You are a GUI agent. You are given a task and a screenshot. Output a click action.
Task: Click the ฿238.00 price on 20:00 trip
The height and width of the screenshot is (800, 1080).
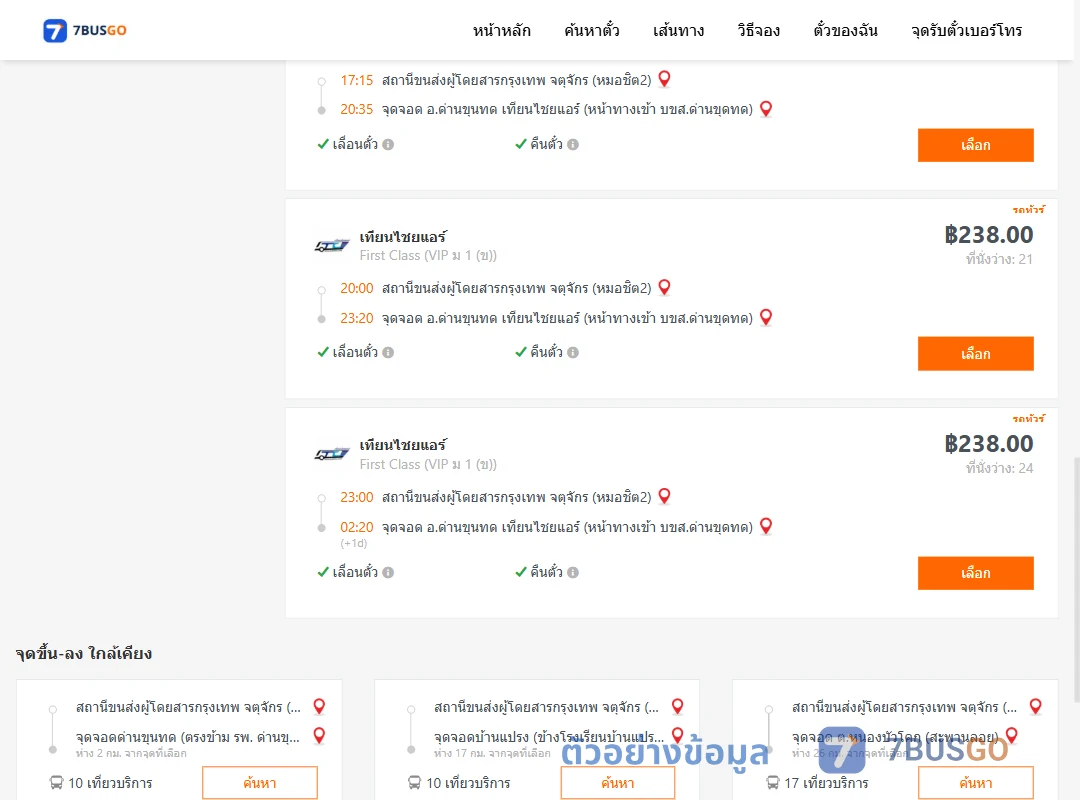coord(989,235)
